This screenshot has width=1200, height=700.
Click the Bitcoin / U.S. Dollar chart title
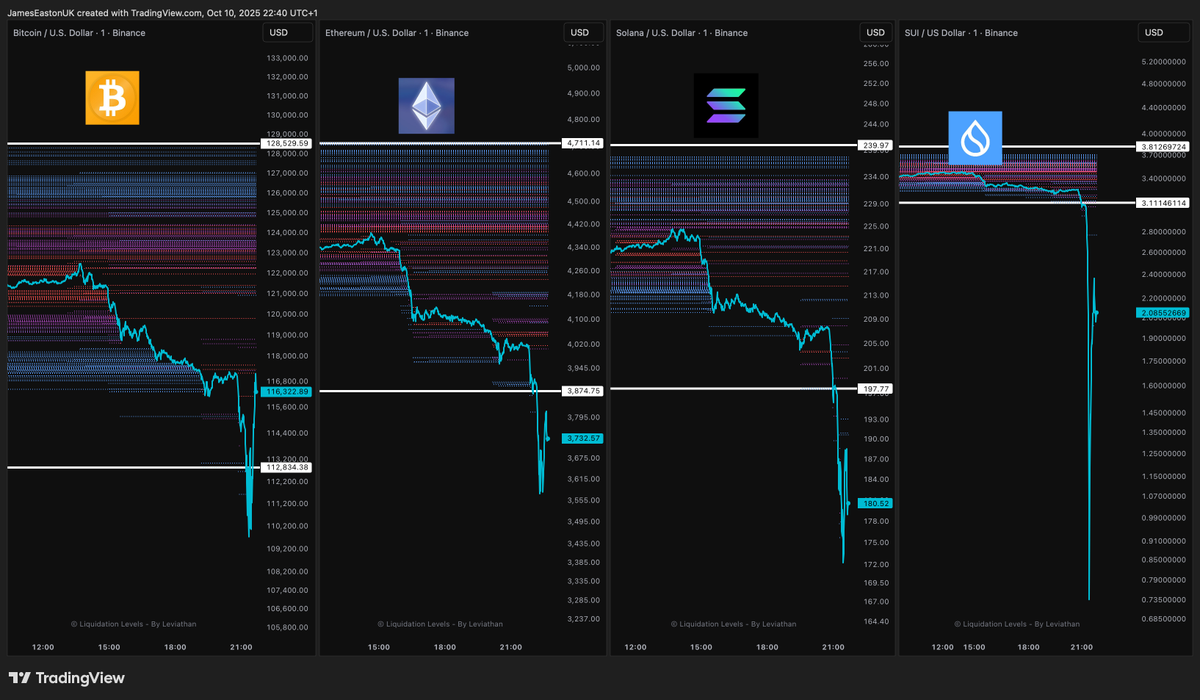click(x=79, y=33)
